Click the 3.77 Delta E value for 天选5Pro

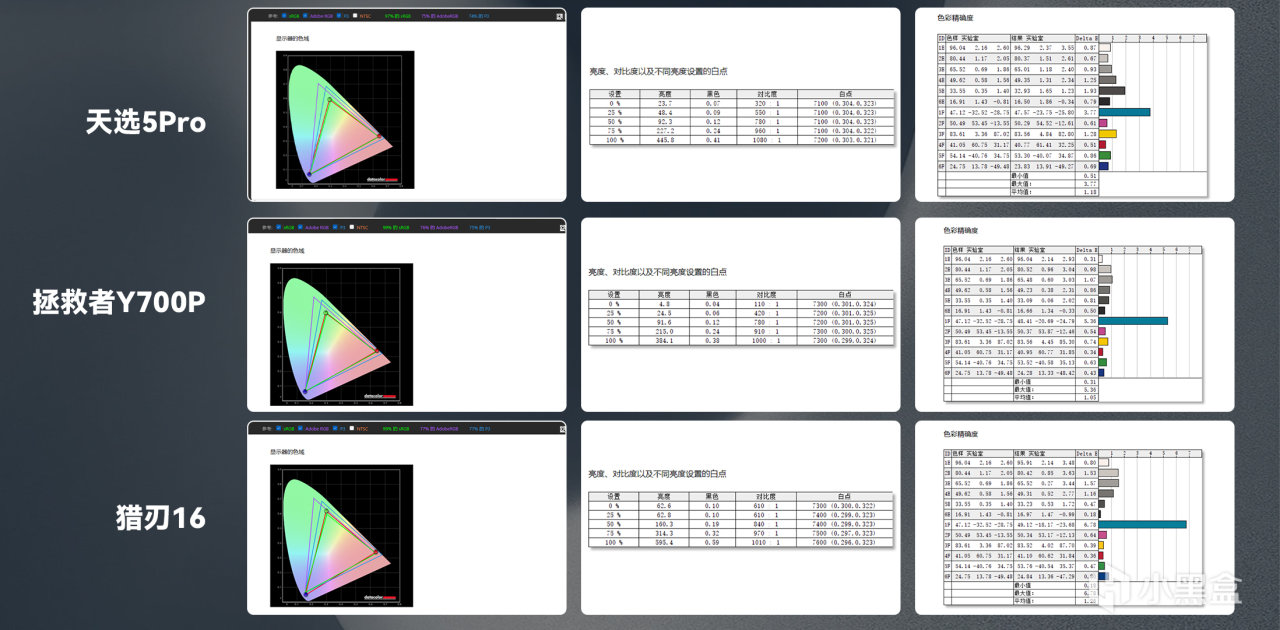click(1089, 112)
